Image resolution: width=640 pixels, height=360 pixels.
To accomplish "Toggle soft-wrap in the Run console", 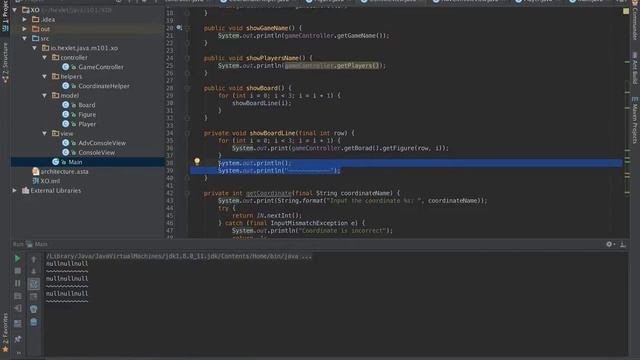I will [x=34, y=284].
